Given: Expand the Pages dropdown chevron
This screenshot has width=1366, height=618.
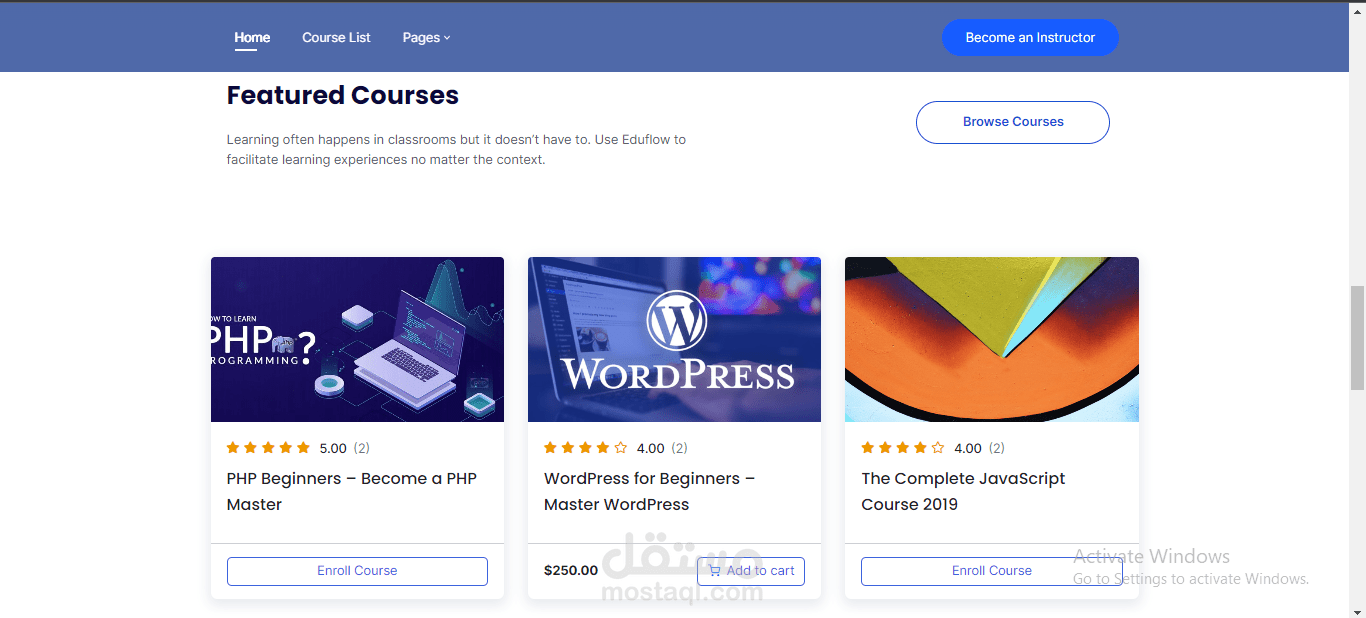Looking at the screenshot, I should coord(447,38).
